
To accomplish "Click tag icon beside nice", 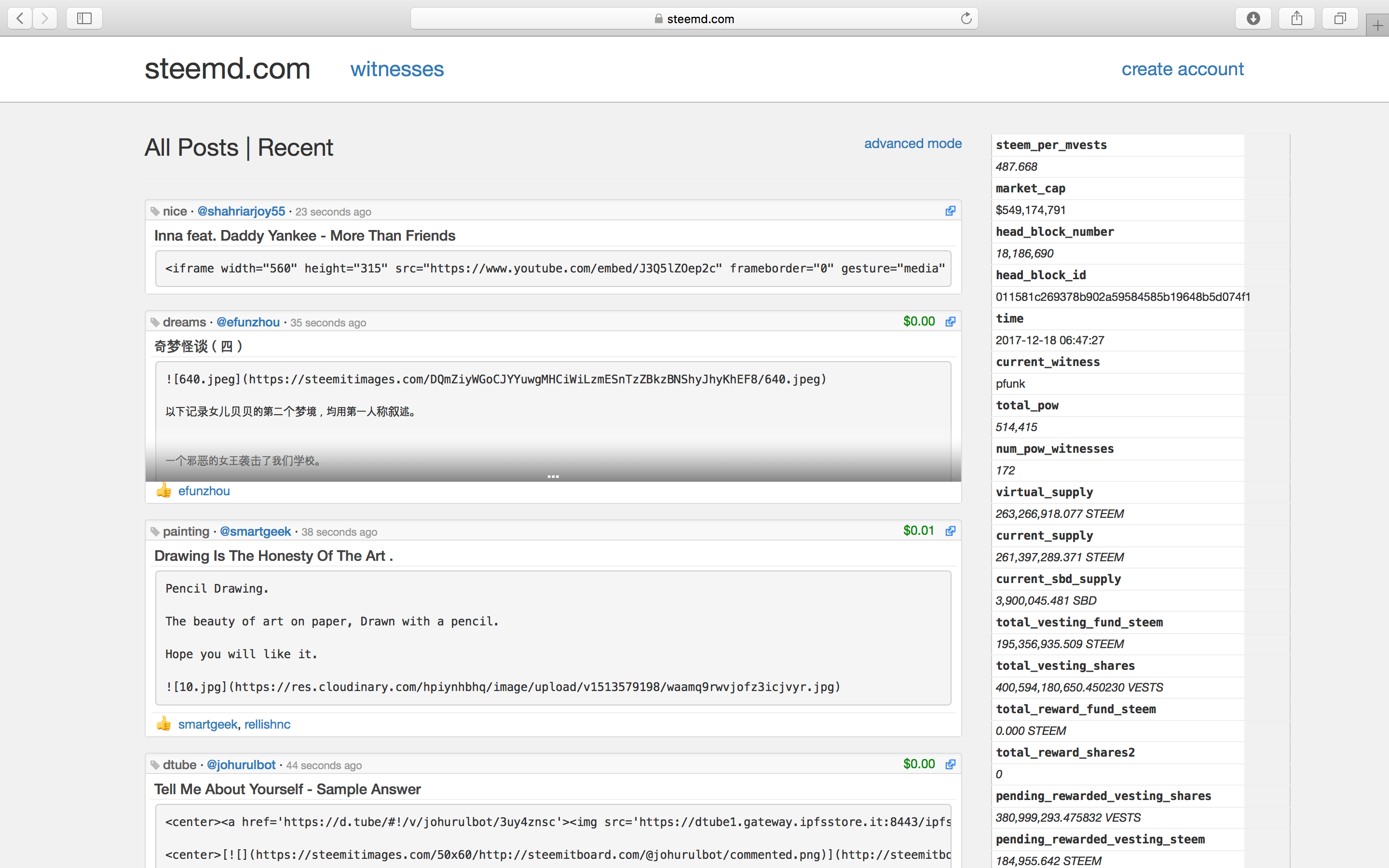I will click(154, 212).
